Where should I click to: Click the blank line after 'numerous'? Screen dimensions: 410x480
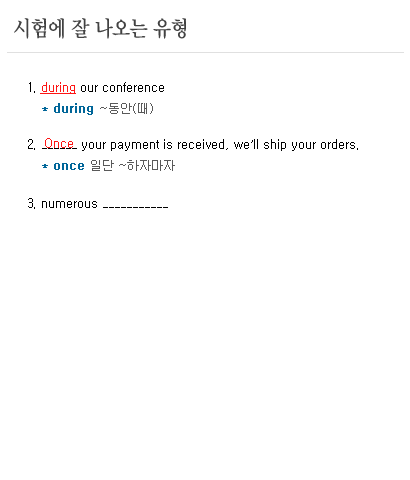pos(136,207)
